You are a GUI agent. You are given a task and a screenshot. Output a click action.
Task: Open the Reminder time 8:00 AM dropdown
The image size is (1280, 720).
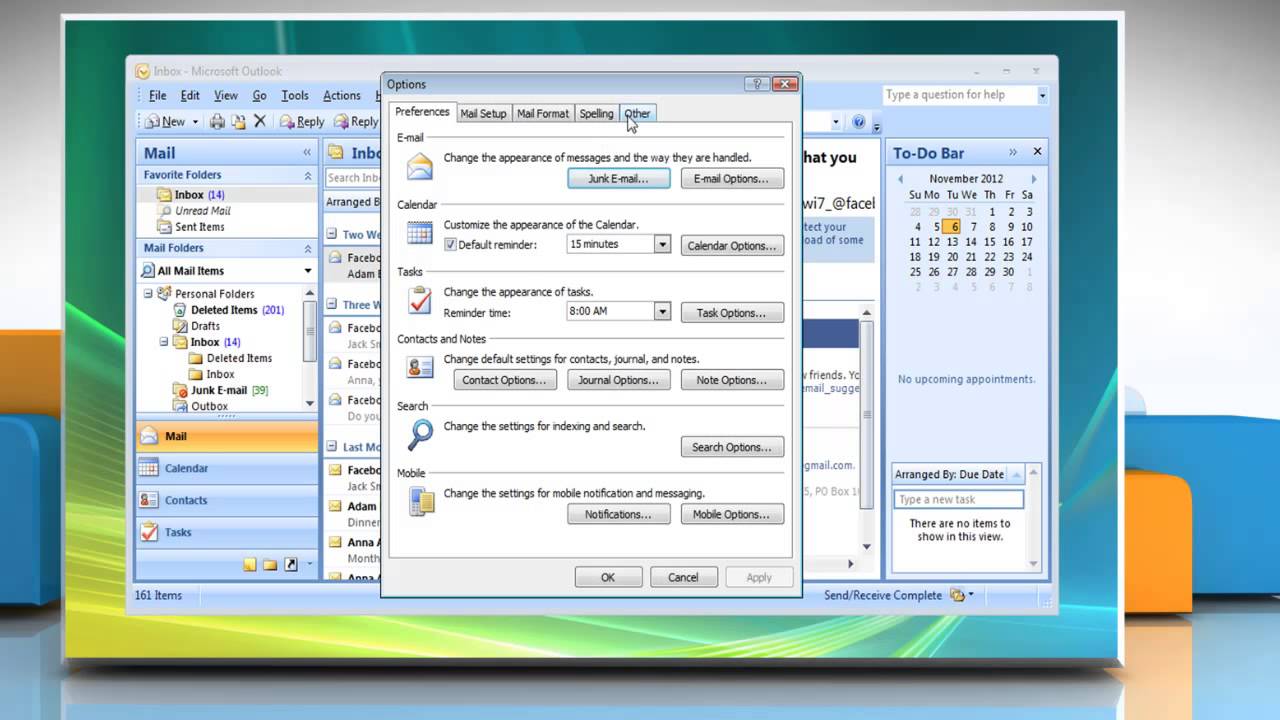tap(661, 311)
